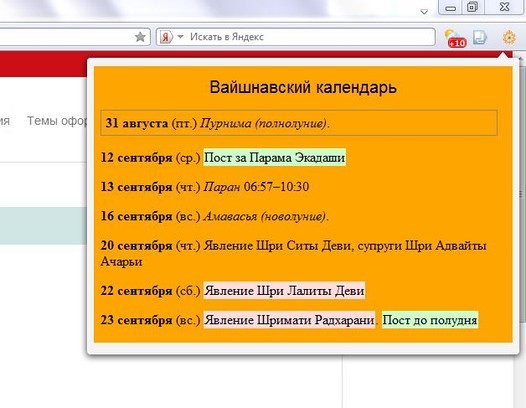Viewport: 526px width, 408px height.
Task: Click the Yandex search engine logo
Action: [166, 37]
